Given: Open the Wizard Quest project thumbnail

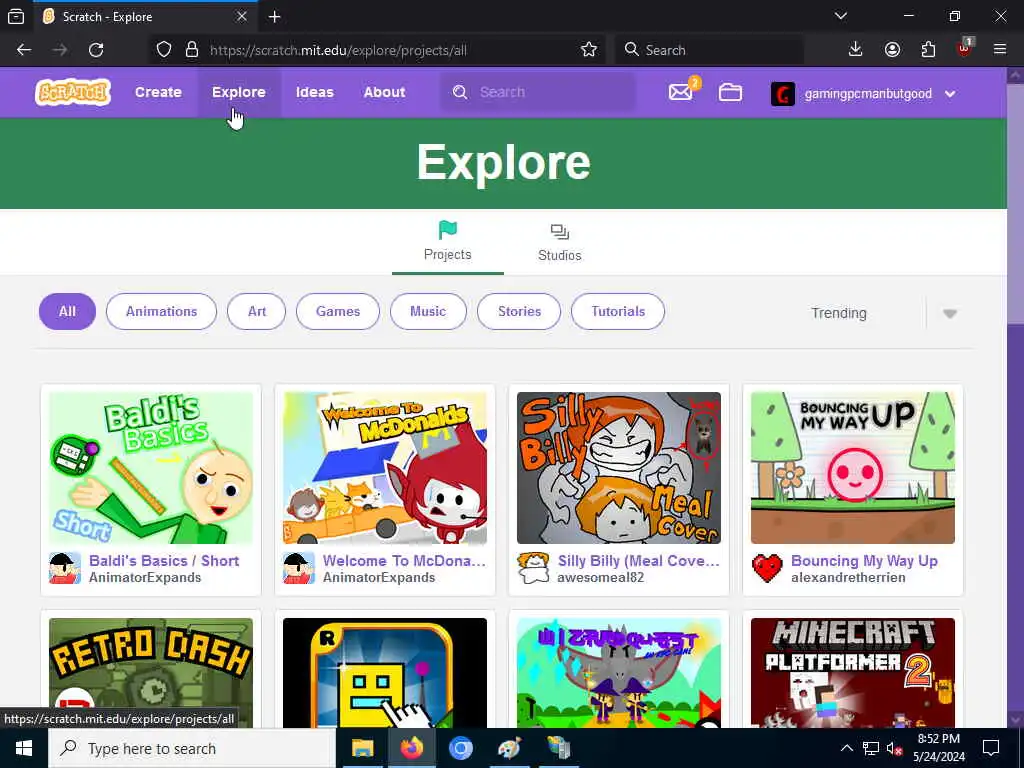Looking at the screenshot, I should (x=618, y=673).
